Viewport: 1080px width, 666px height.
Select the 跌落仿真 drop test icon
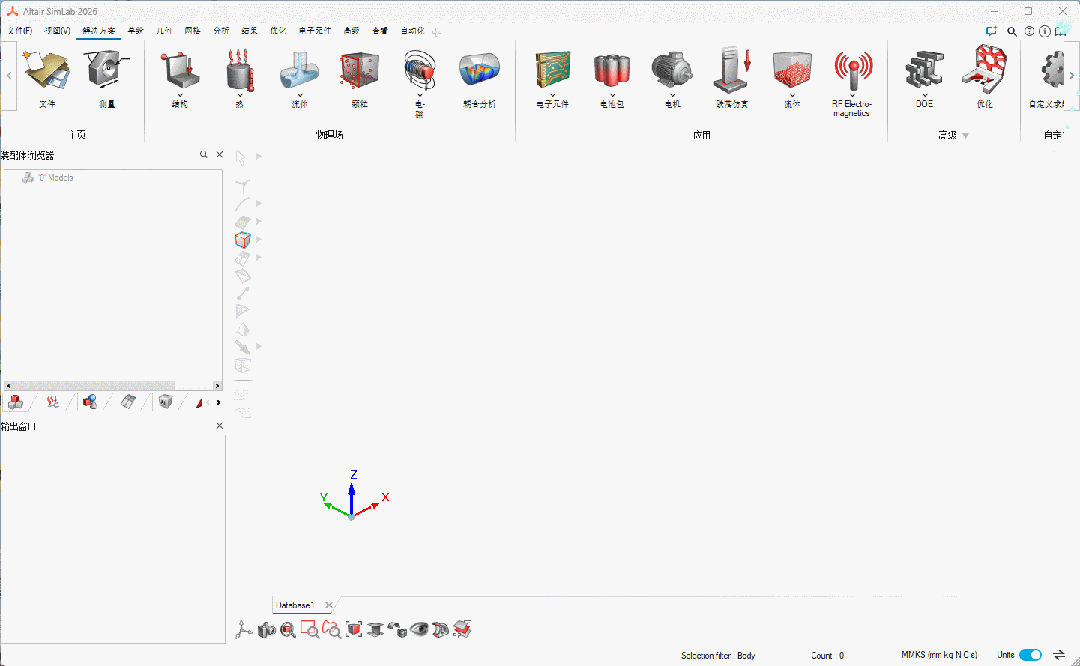click(732, 70)
